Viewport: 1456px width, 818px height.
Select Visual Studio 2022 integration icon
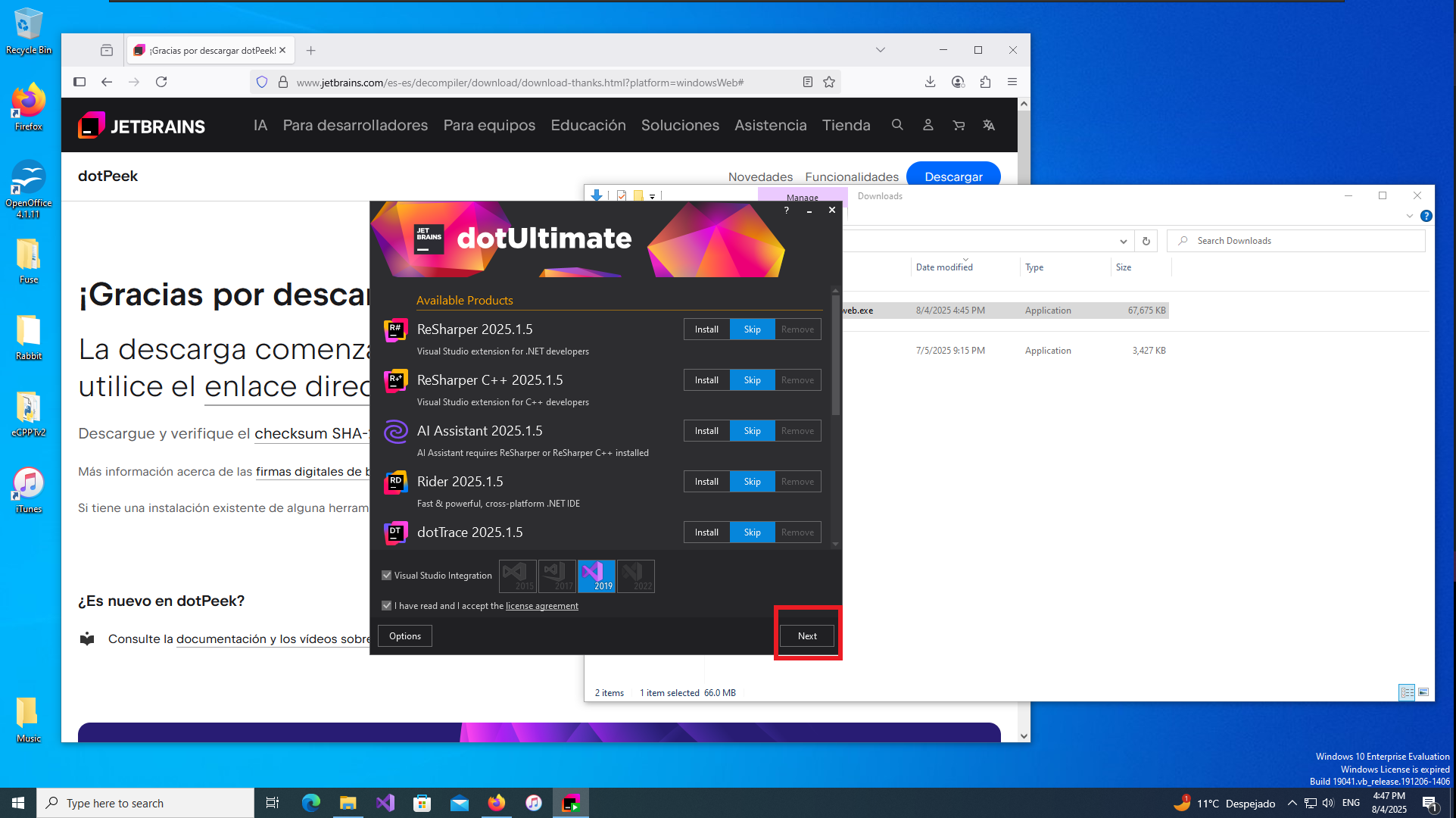tap(636, 576)
